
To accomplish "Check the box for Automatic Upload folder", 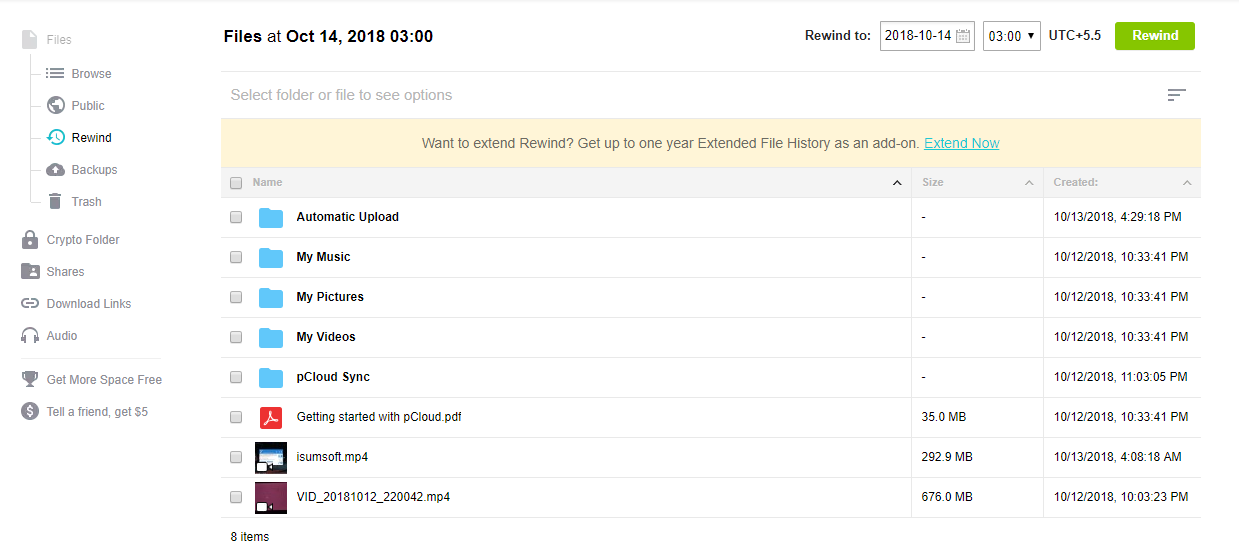I will tap(236, 217).
